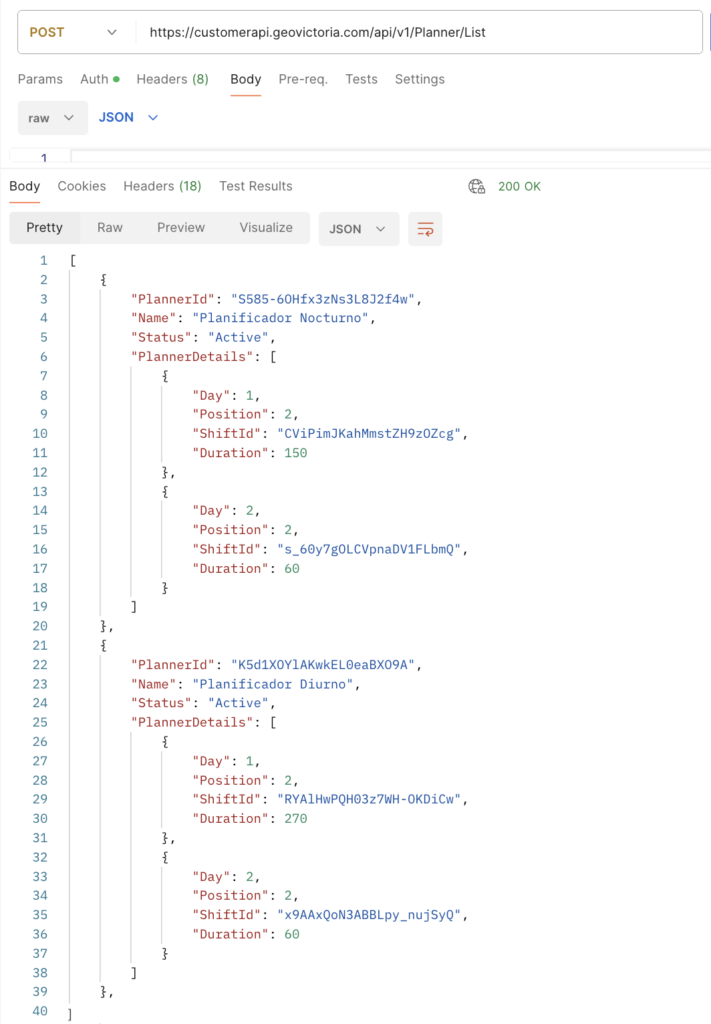Open the Auth request tab

tap(98, 79)
